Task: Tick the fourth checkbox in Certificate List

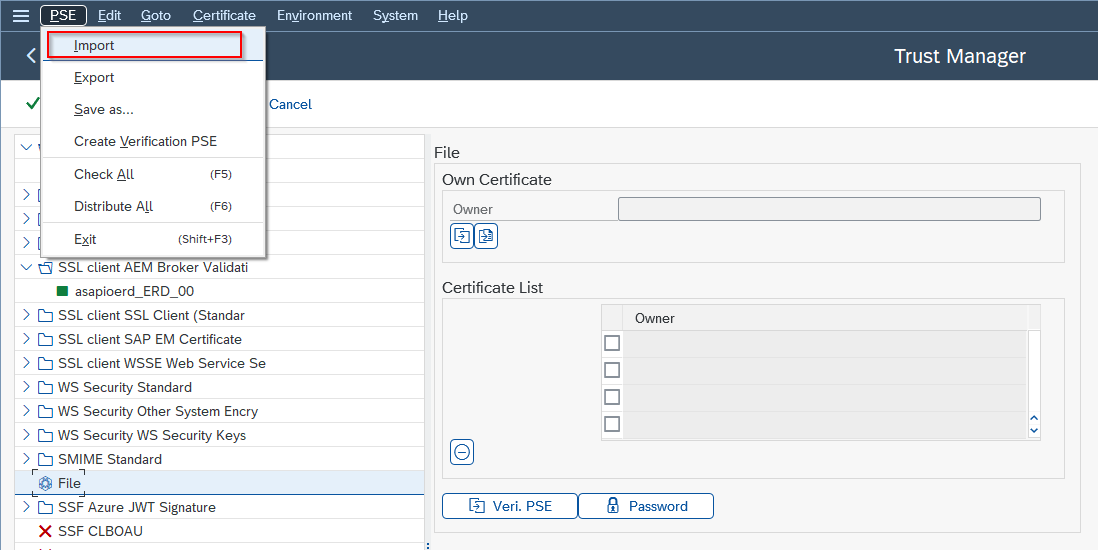Action: click(612, 423)
